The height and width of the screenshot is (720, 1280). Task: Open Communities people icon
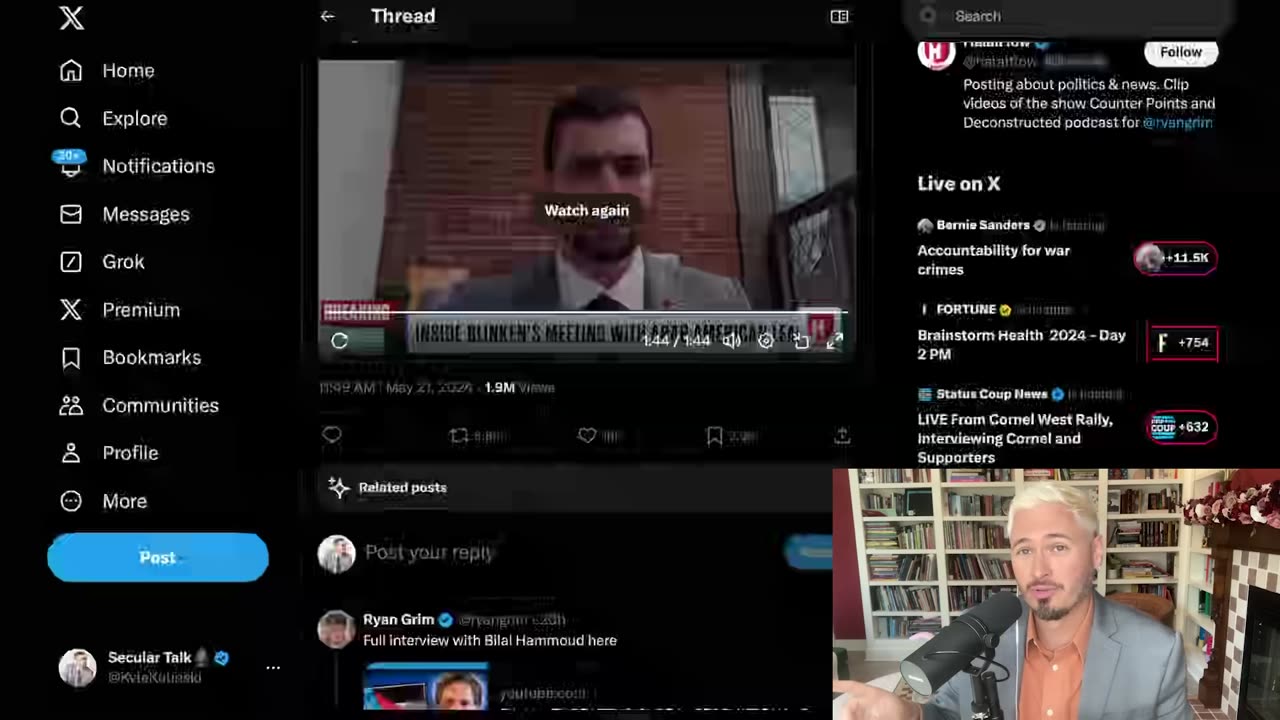(71, 405)
